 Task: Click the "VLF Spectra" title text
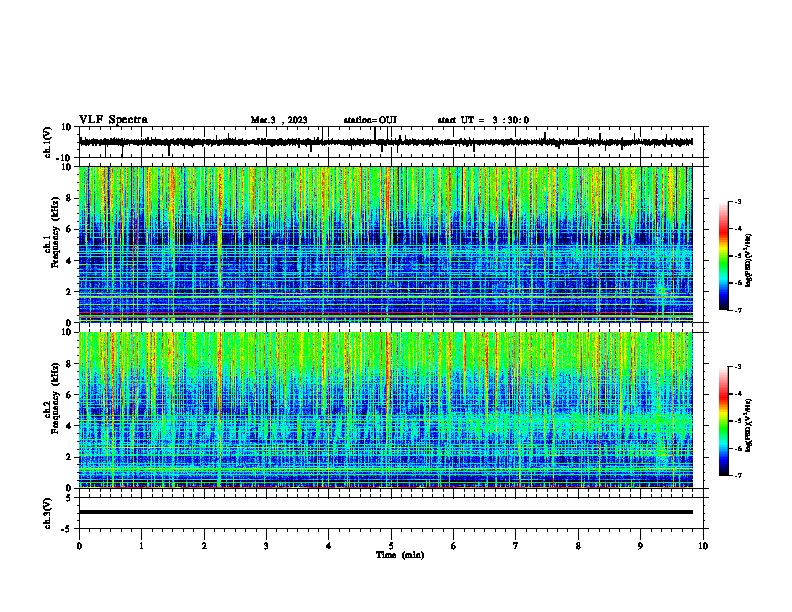pos(113,119)
